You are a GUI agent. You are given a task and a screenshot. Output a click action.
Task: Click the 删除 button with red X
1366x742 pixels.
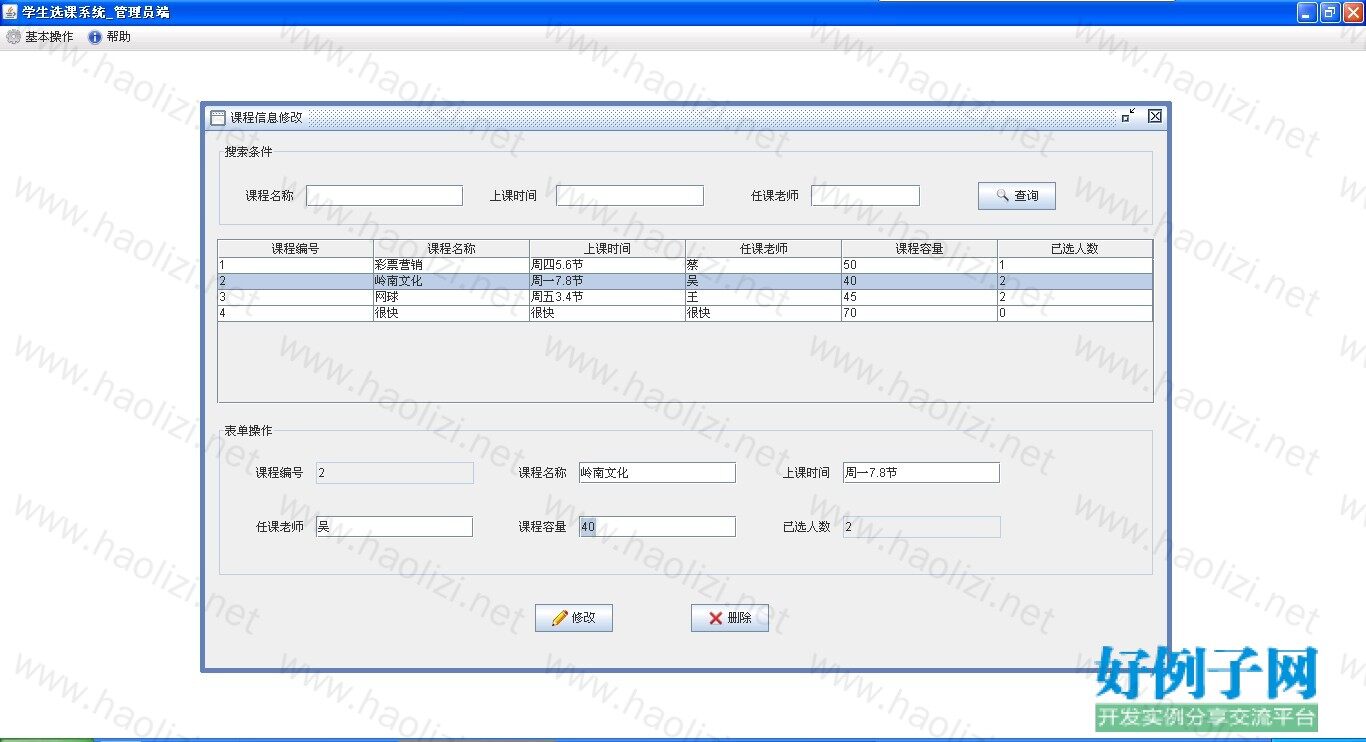tap(729, 618)
